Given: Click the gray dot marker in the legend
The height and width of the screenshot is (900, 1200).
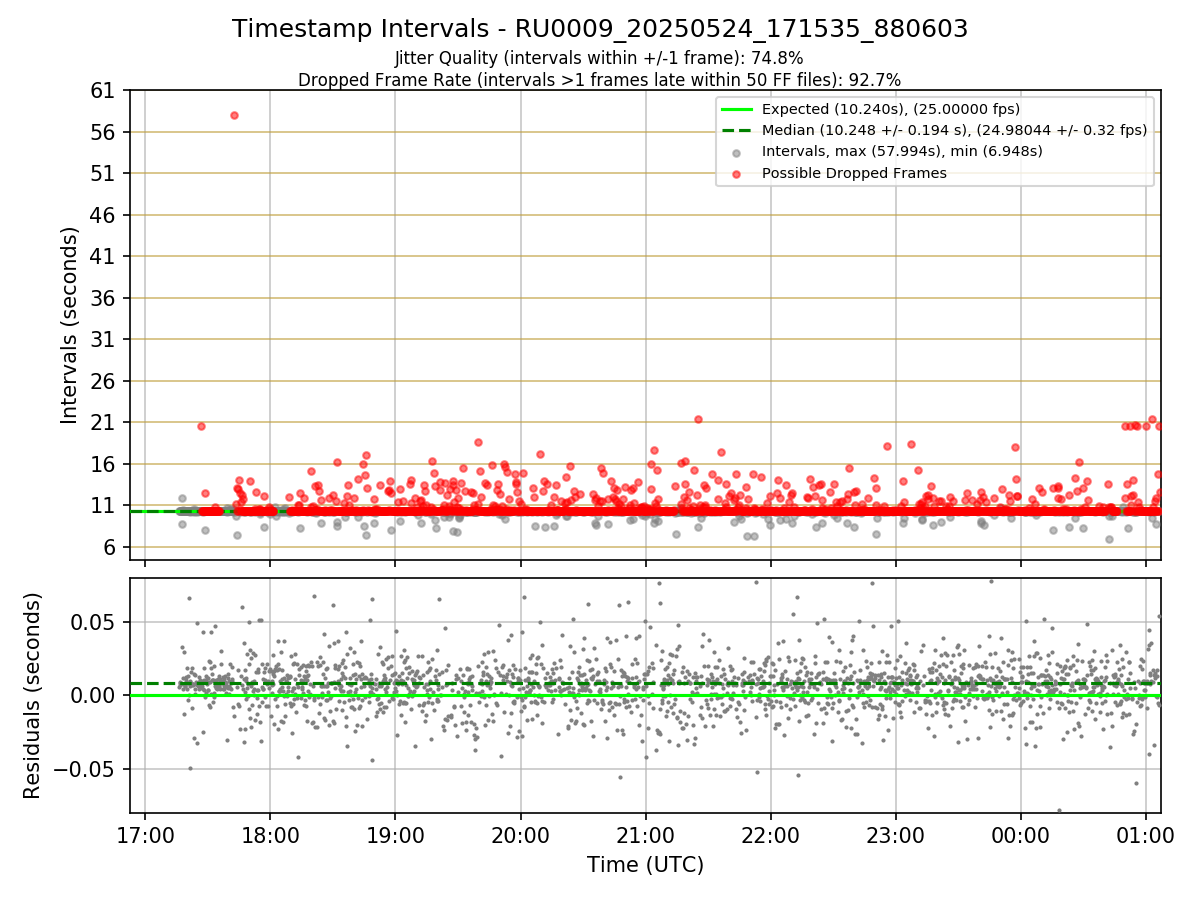Looking at the screenshot, I should tap(736, 152).
